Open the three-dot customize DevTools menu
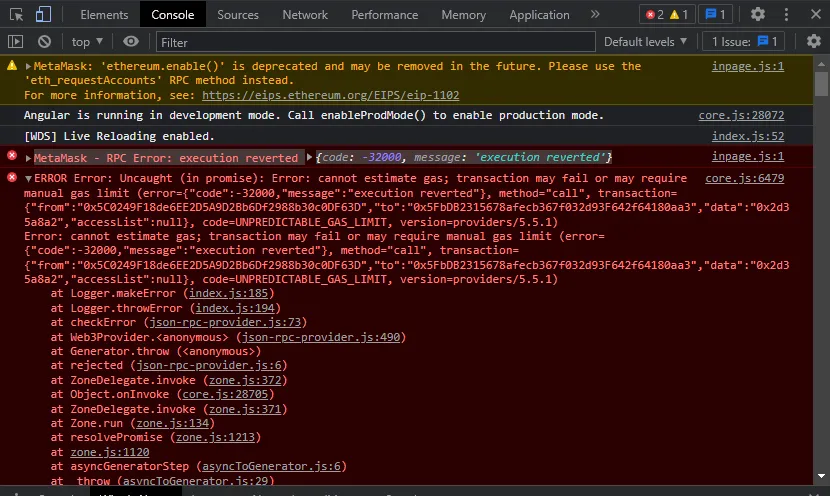Screen dimensions: 830x496 [x=786, y=14]
